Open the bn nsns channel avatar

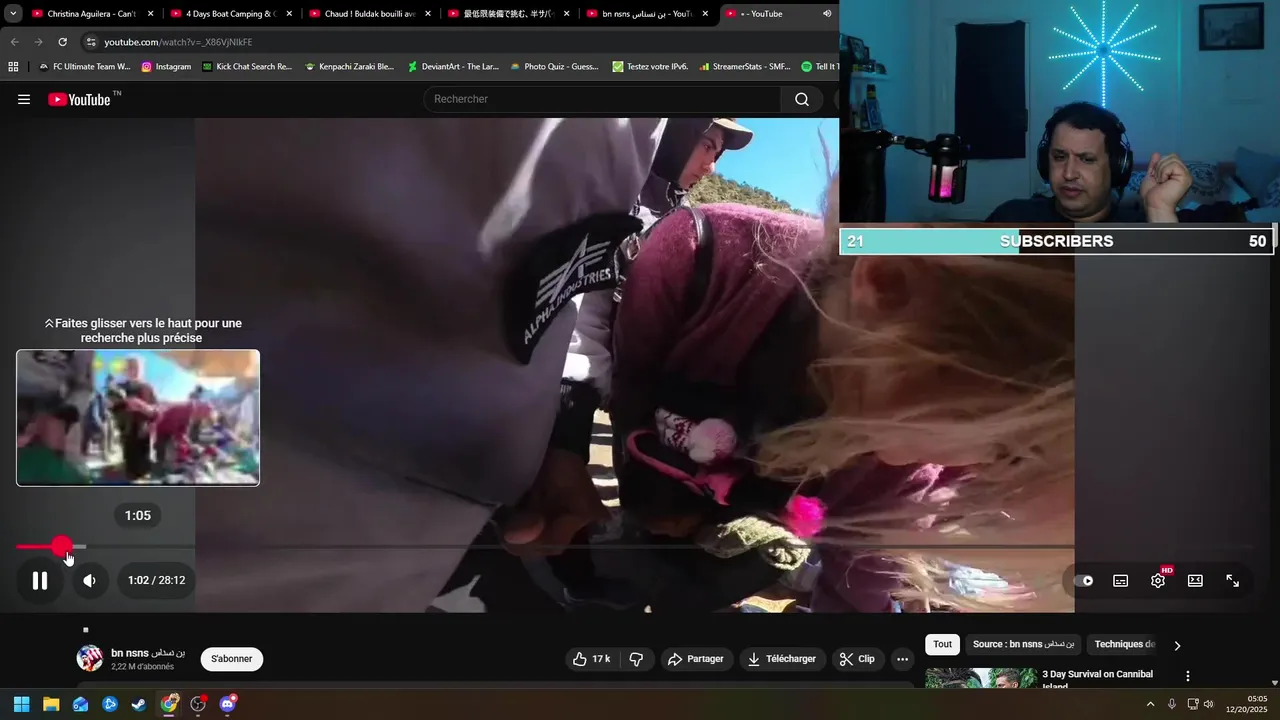point(90,658)
